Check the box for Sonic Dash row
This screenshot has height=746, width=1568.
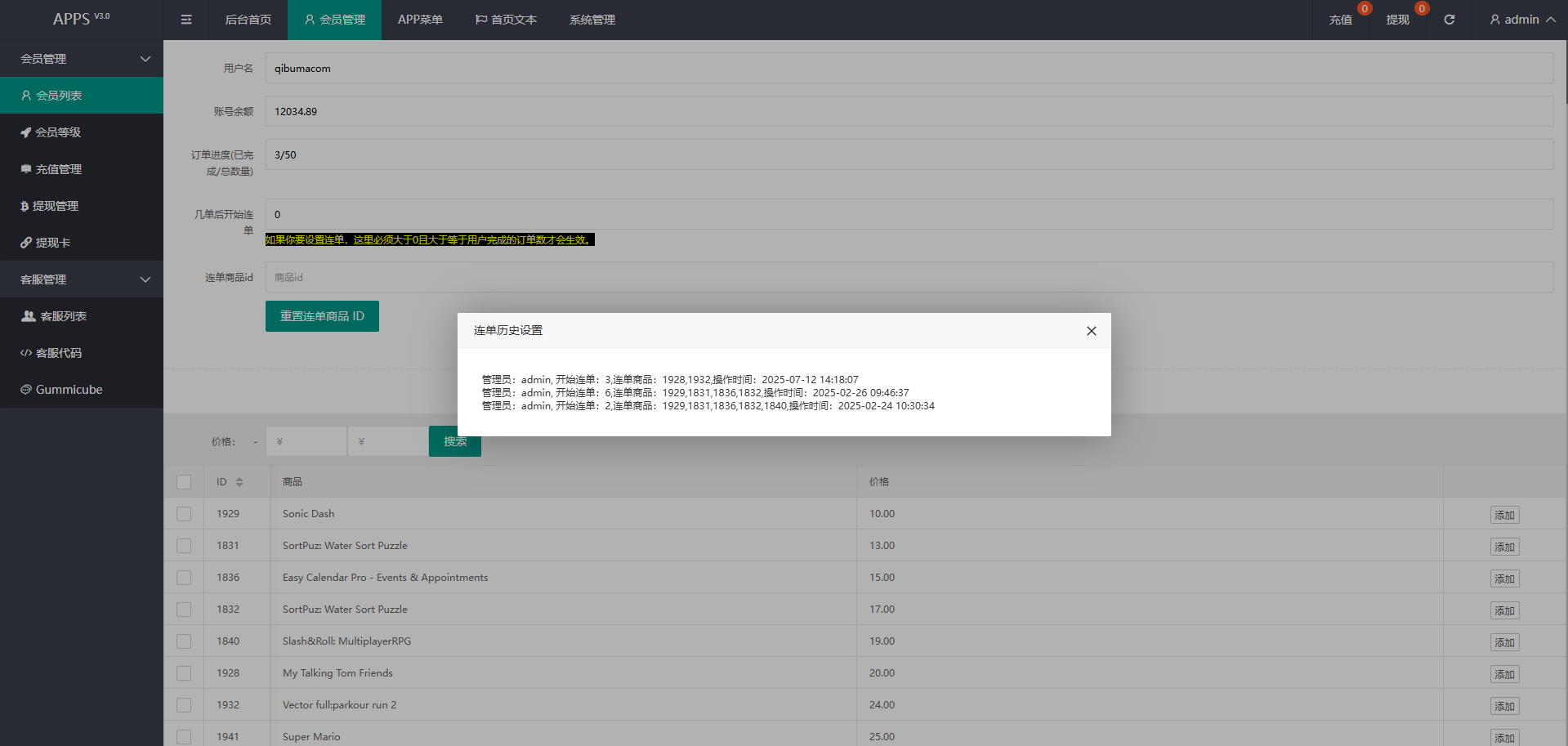184,514
